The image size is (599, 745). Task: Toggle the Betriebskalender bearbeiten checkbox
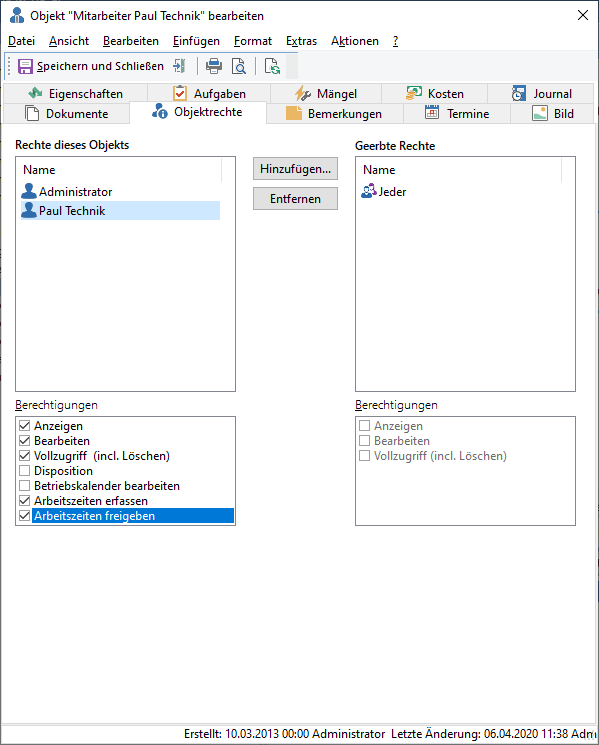click(x=25, y=486)
